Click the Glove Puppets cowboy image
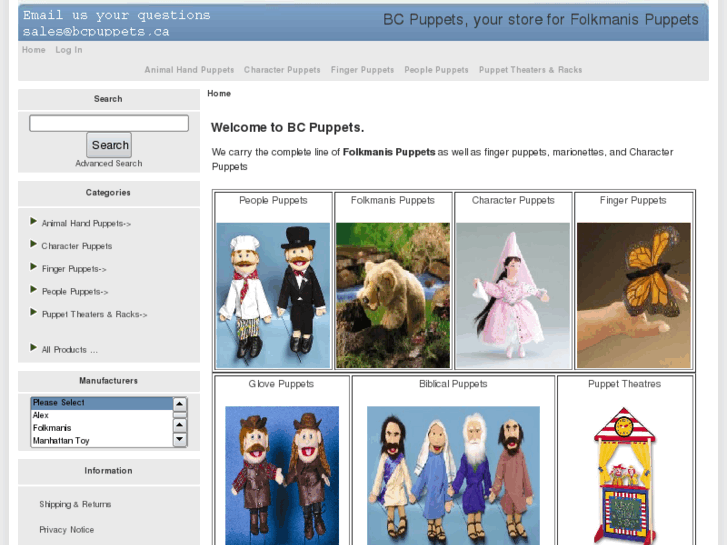This screenshot has width=727, height=545. [282, 475]
